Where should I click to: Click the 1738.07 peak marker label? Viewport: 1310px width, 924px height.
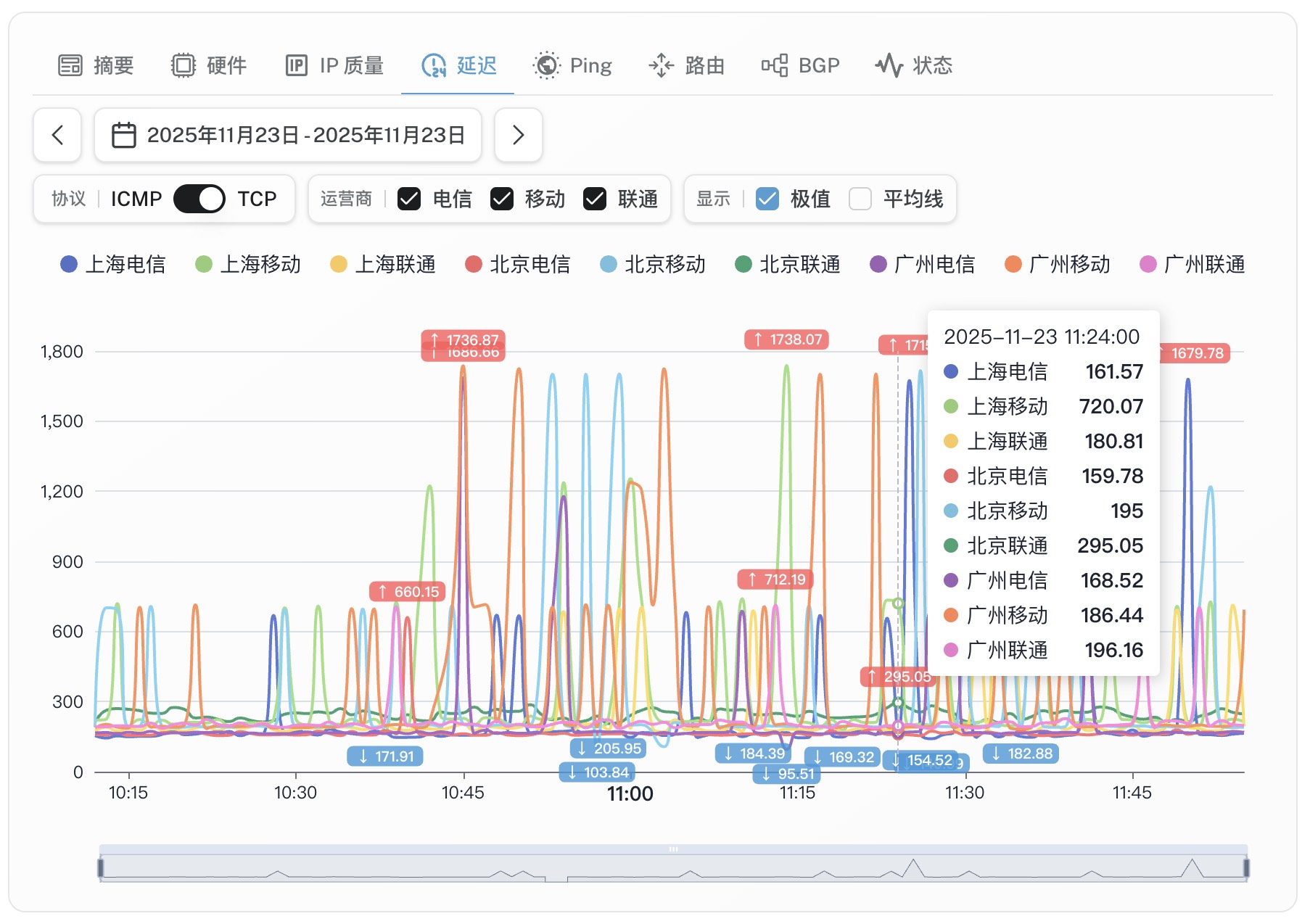[x=787, y=339]
